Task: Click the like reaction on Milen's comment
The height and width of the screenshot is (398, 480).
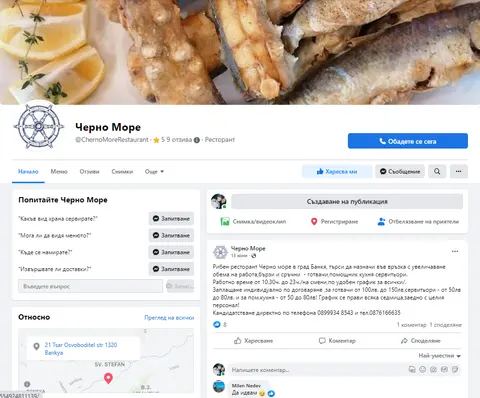Action: coord(271,393)
